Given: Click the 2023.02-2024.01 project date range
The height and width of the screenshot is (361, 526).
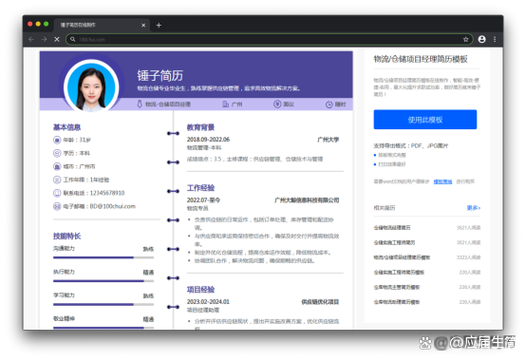Looking at the screenshot, I should (x=208, y=302).
